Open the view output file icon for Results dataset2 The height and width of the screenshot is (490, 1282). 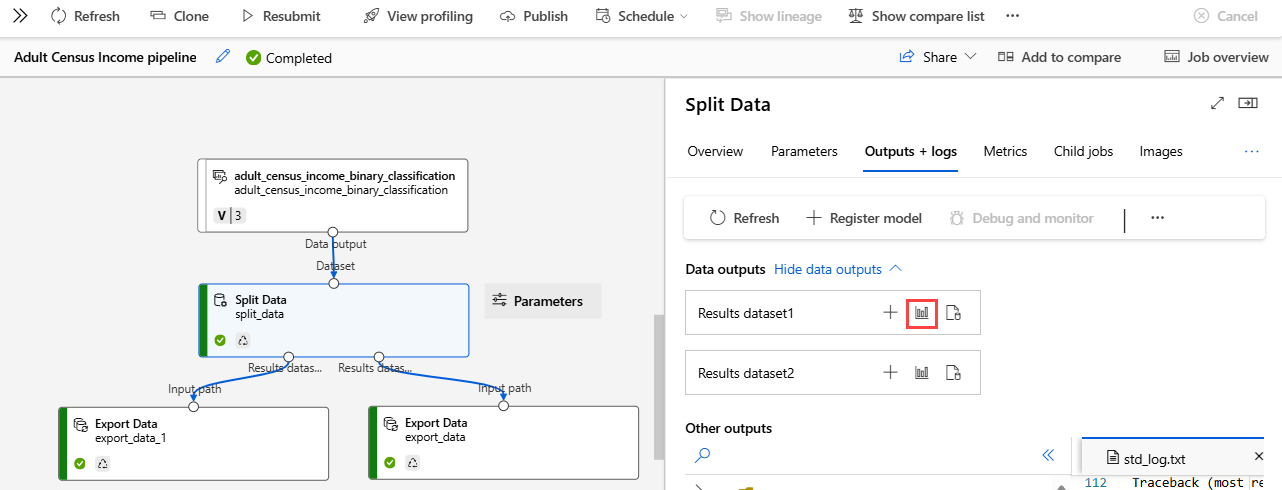tap(954, 373)
